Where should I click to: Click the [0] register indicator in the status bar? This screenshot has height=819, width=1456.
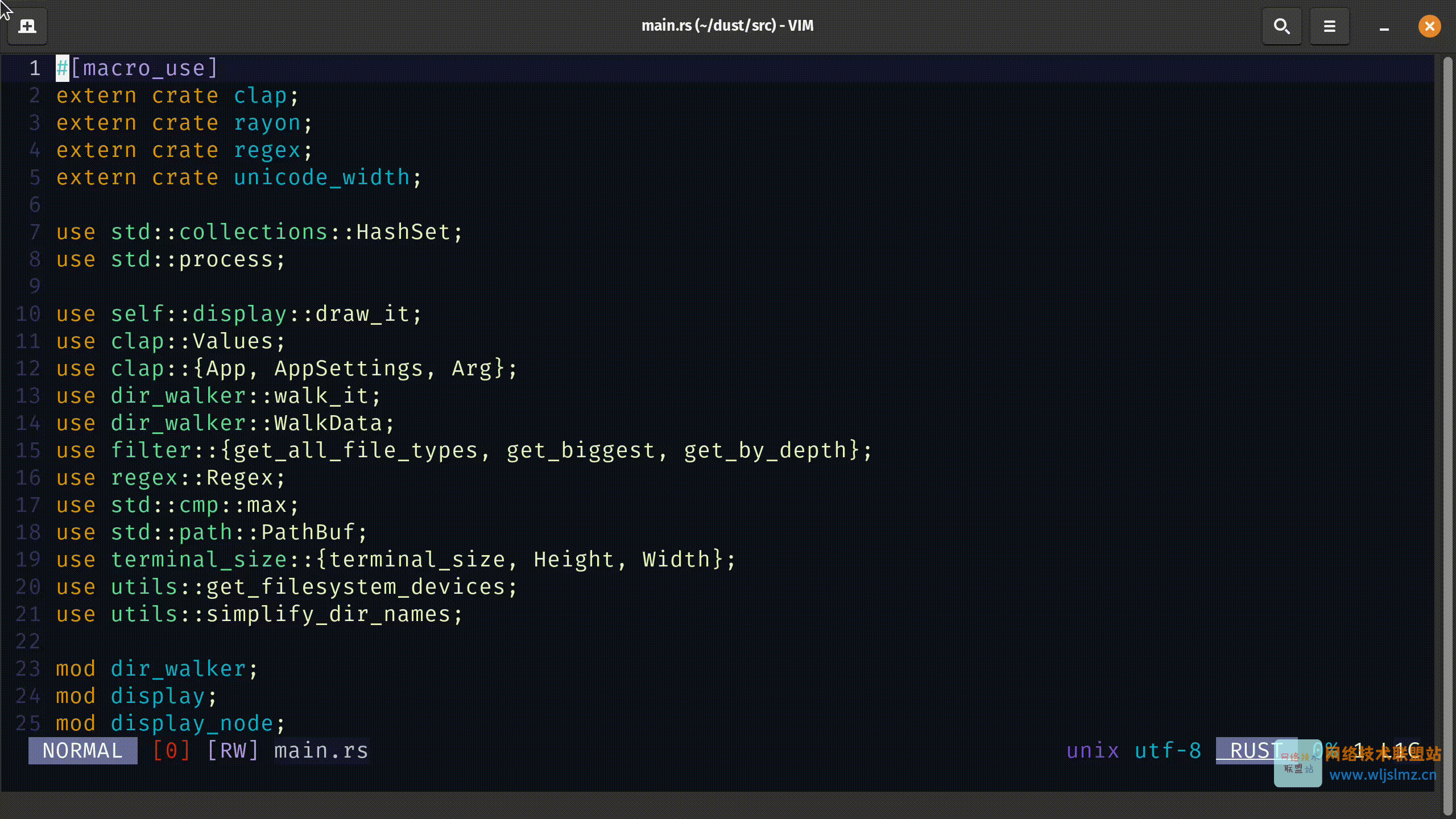point(171,751)
